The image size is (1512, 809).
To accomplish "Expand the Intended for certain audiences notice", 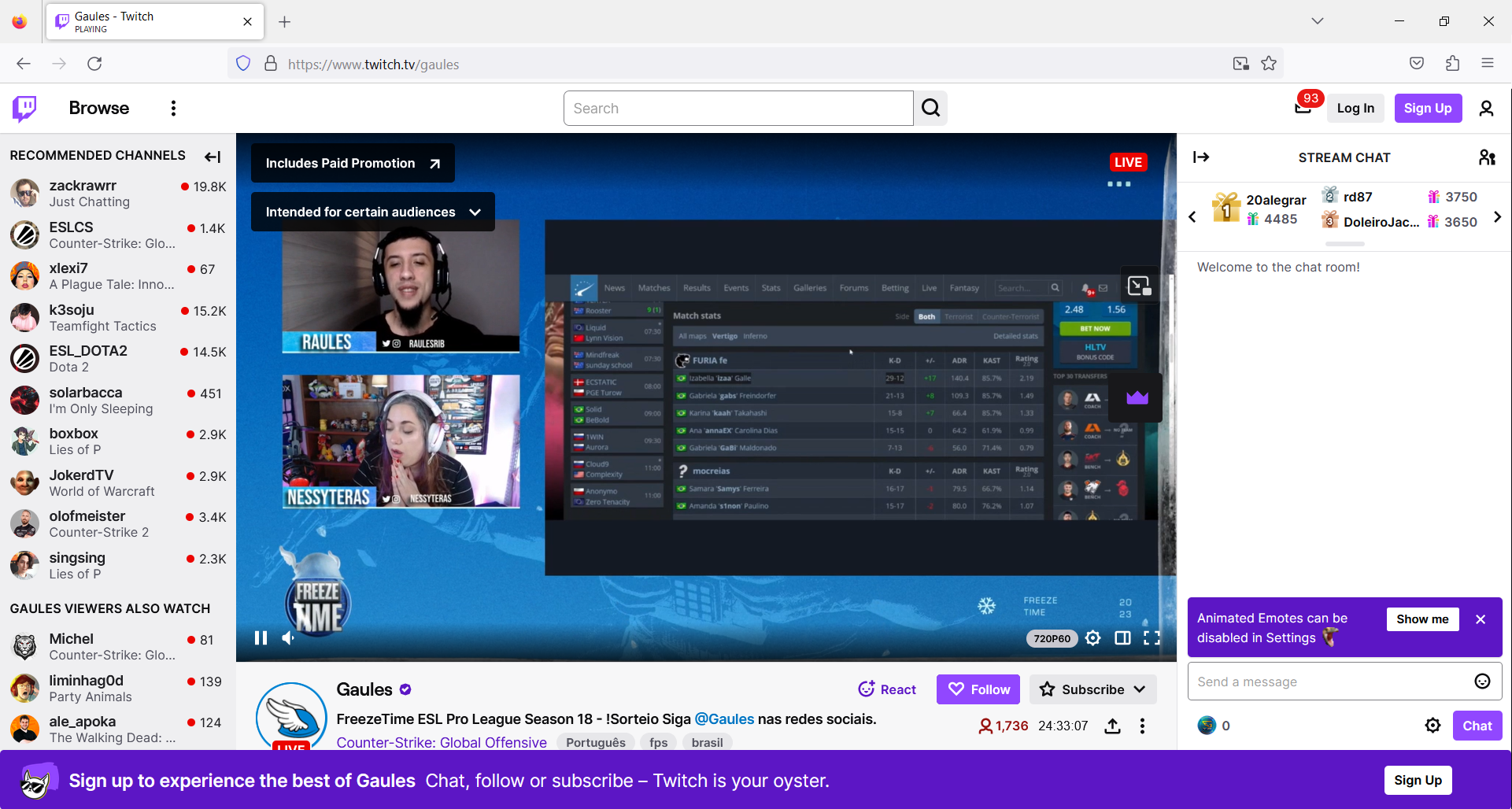I will [475, 211].
